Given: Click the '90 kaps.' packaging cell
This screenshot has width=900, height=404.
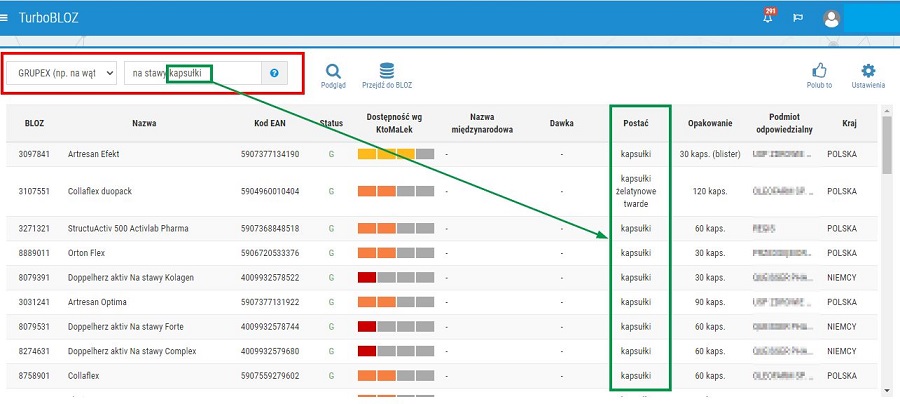Looking at the screenshot, I should (x=710, y=302).
